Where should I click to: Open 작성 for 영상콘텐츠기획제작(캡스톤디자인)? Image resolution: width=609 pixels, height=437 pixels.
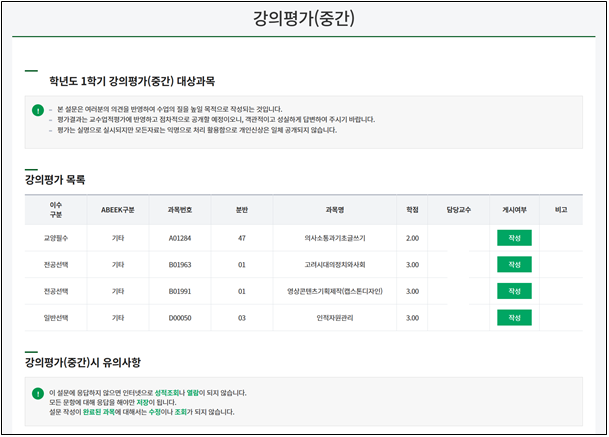click(x=514, y=291)
